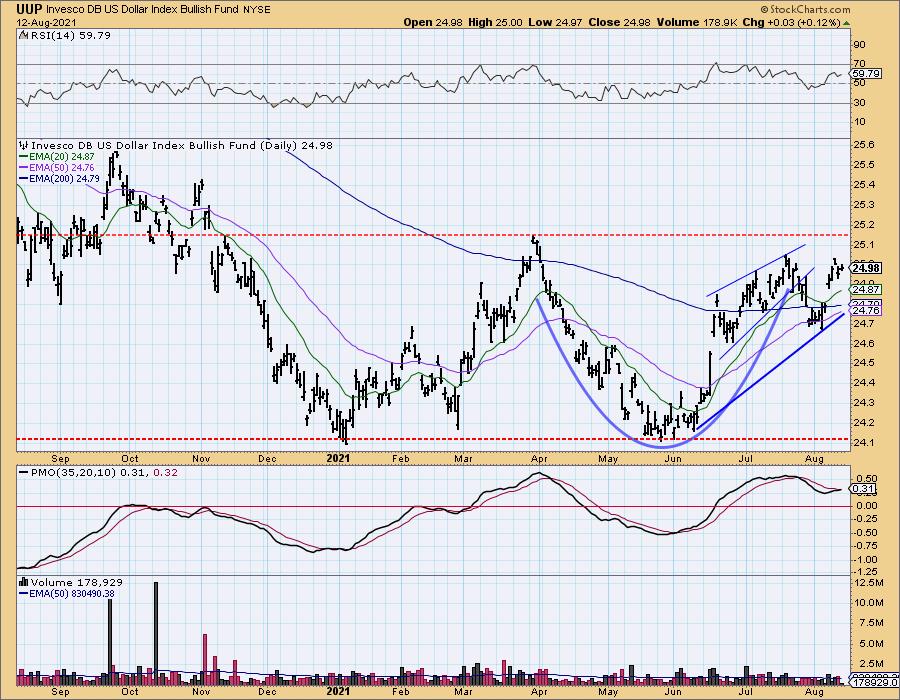Click the Oct label under the price panel
This screenshot has width=900, height=700.
(x=130, y=458)
